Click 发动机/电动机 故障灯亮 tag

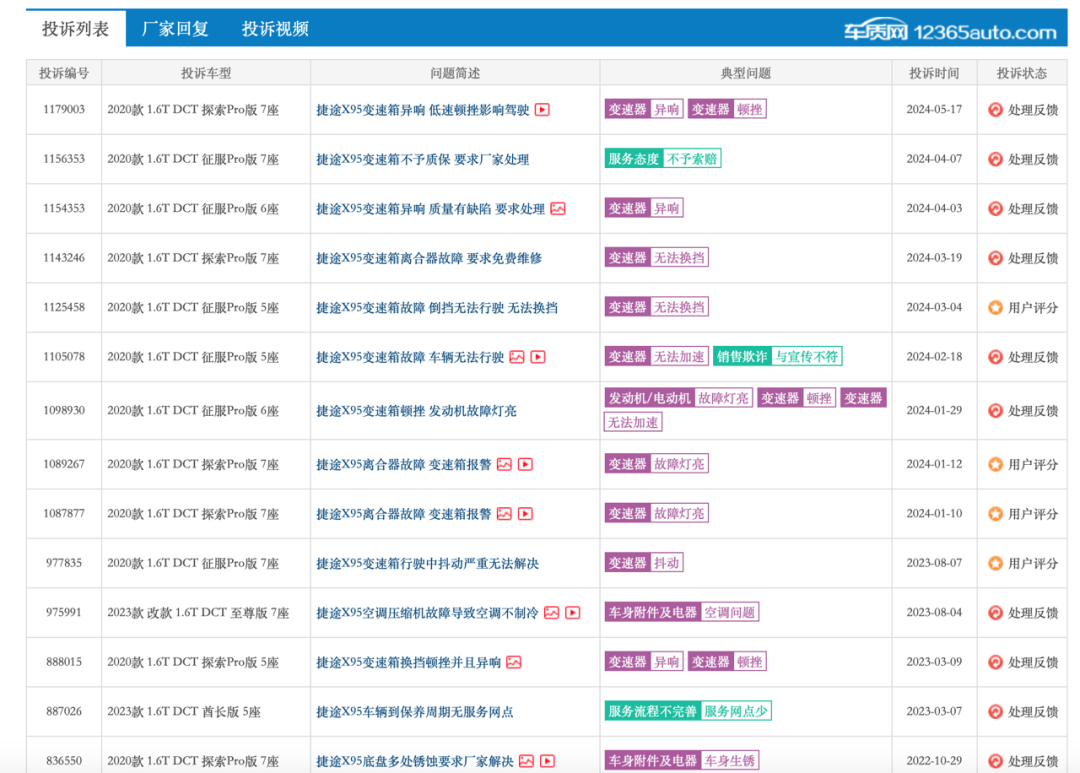[678, 398]
